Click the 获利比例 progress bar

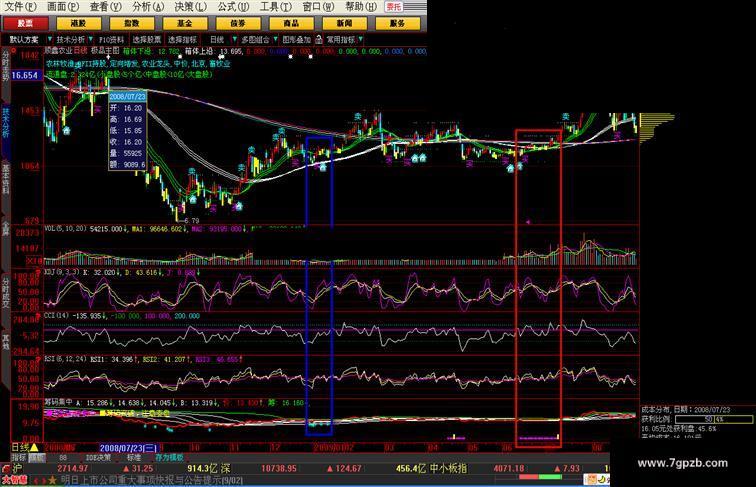click(x=714, y=419)
